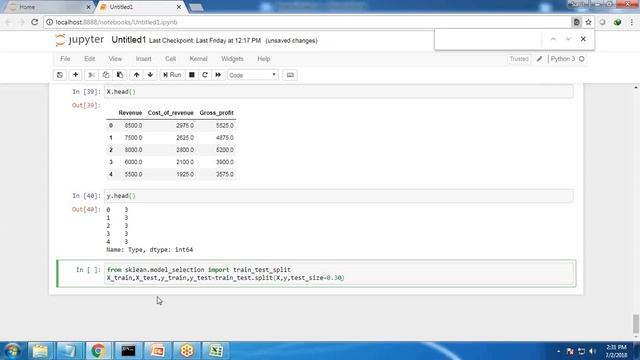
Task: Click the Revenue column header
Action: [x=130, y=113]
